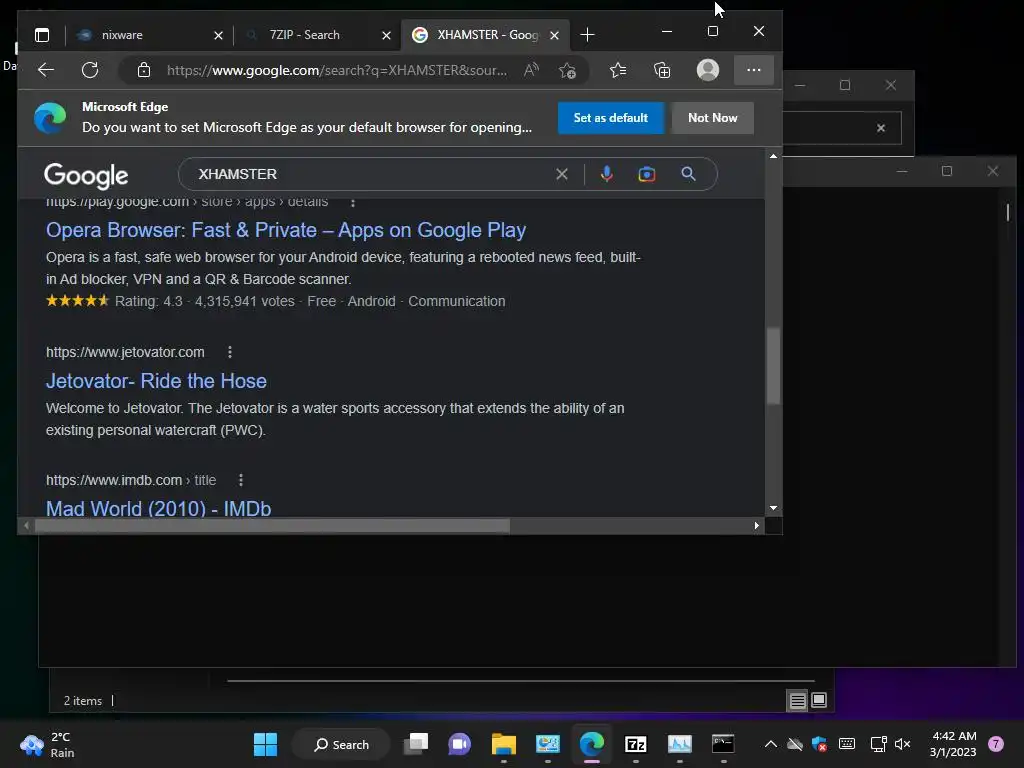Click vertical scrollbar down arrow
The image size is (1024, 768).
point(773,507)
